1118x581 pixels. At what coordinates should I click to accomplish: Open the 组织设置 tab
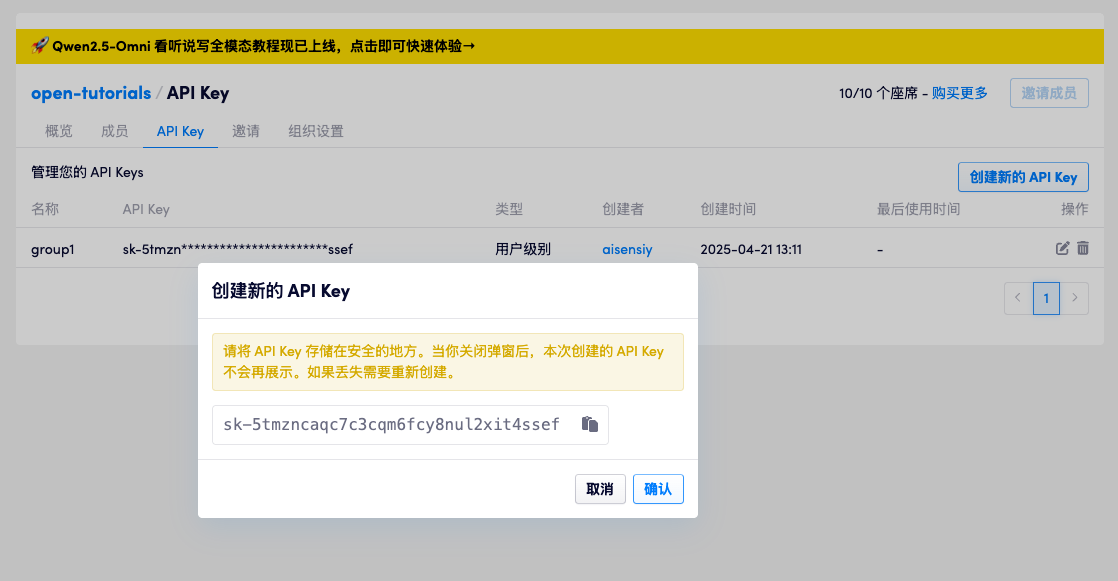click(x=315, y=130)
